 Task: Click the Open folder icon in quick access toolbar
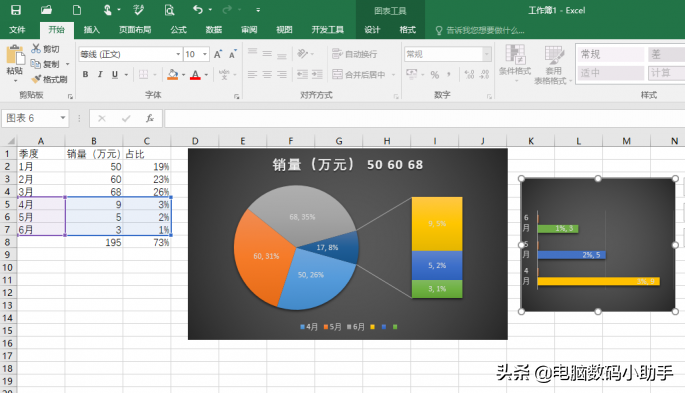pos(46,10)
